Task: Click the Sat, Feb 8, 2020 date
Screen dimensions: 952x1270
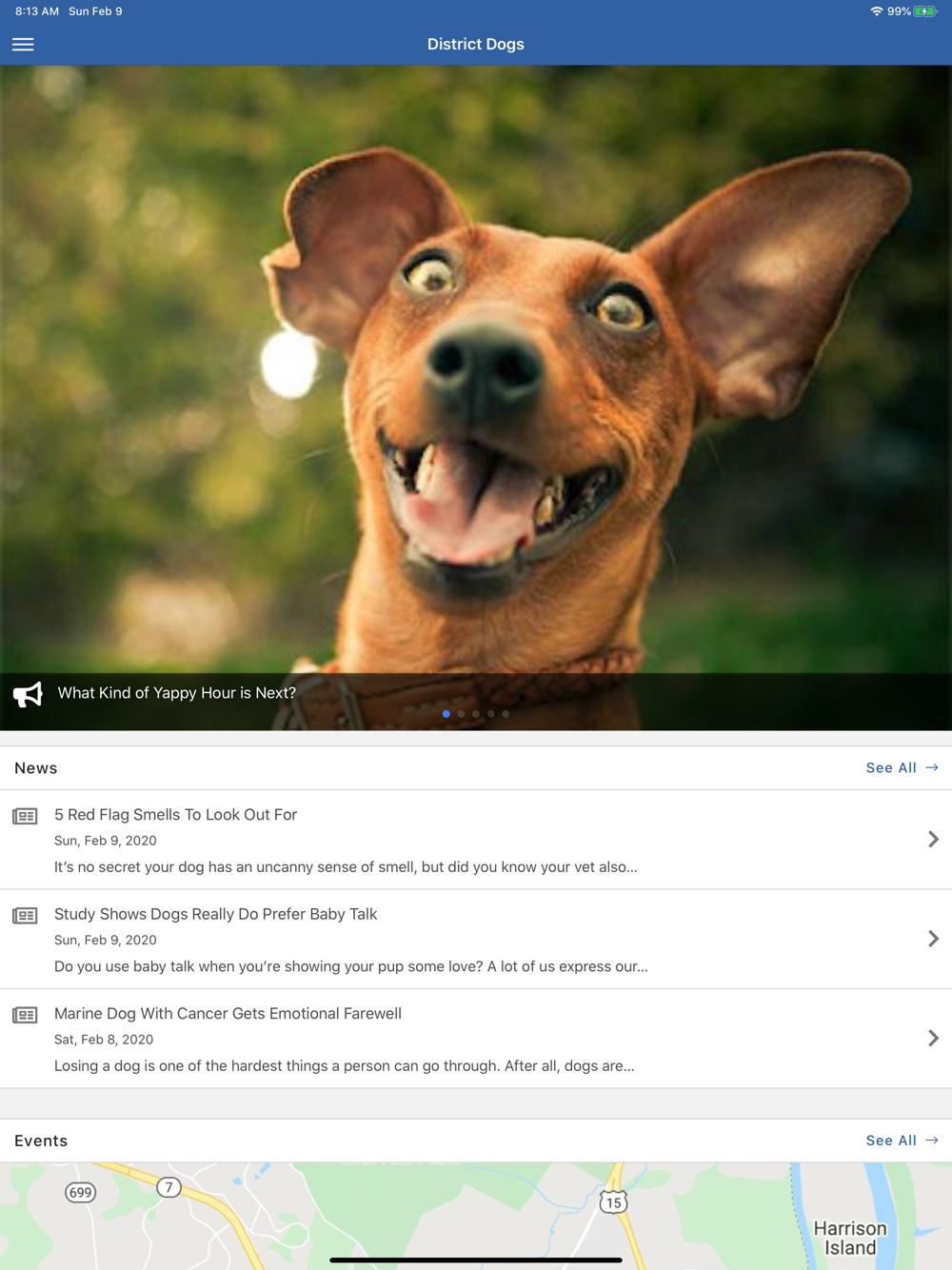Action: tap(104, 1040)
